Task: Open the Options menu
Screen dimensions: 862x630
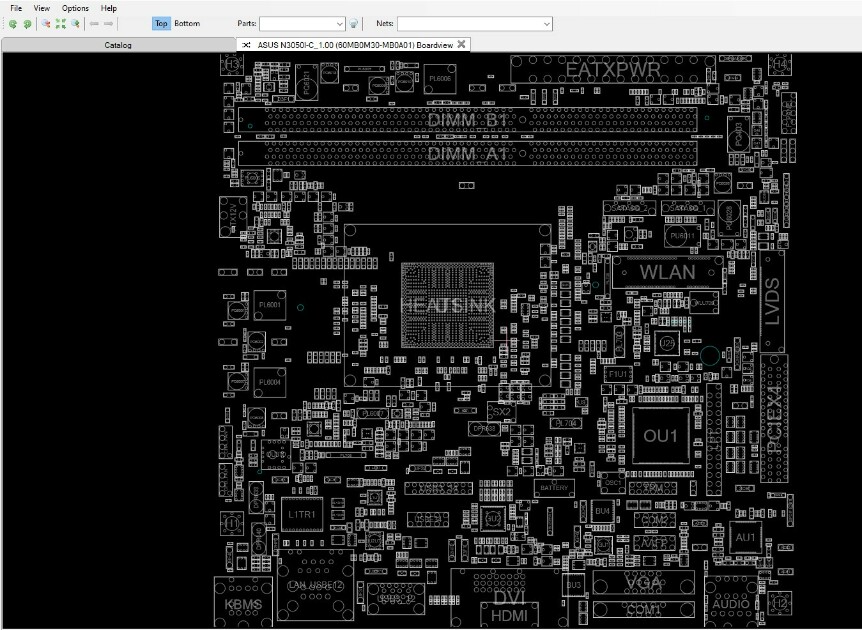Action: tap(75, 8)
